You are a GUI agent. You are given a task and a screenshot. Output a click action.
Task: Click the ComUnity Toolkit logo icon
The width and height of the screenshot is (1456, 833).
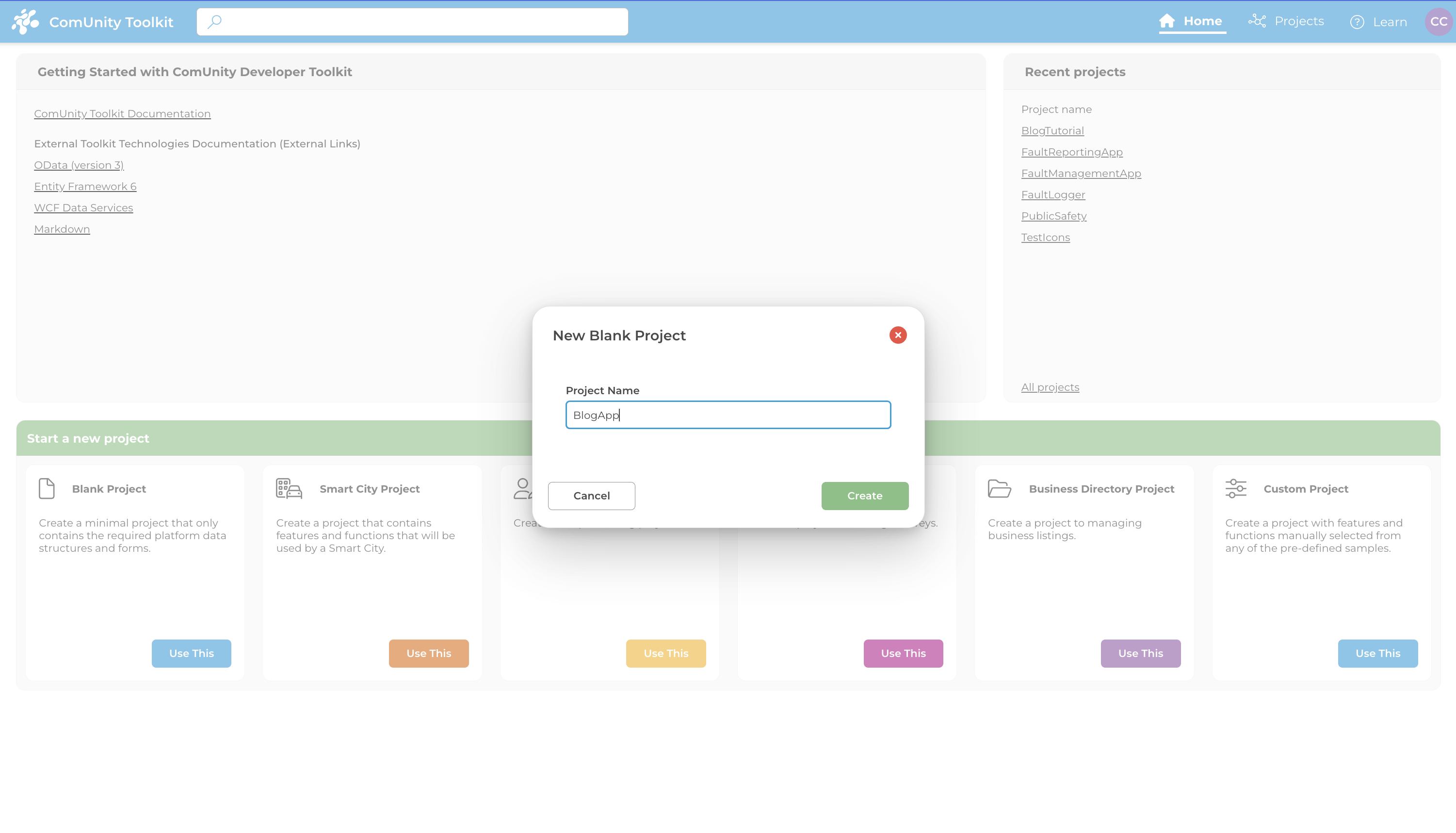coord(25,22)
